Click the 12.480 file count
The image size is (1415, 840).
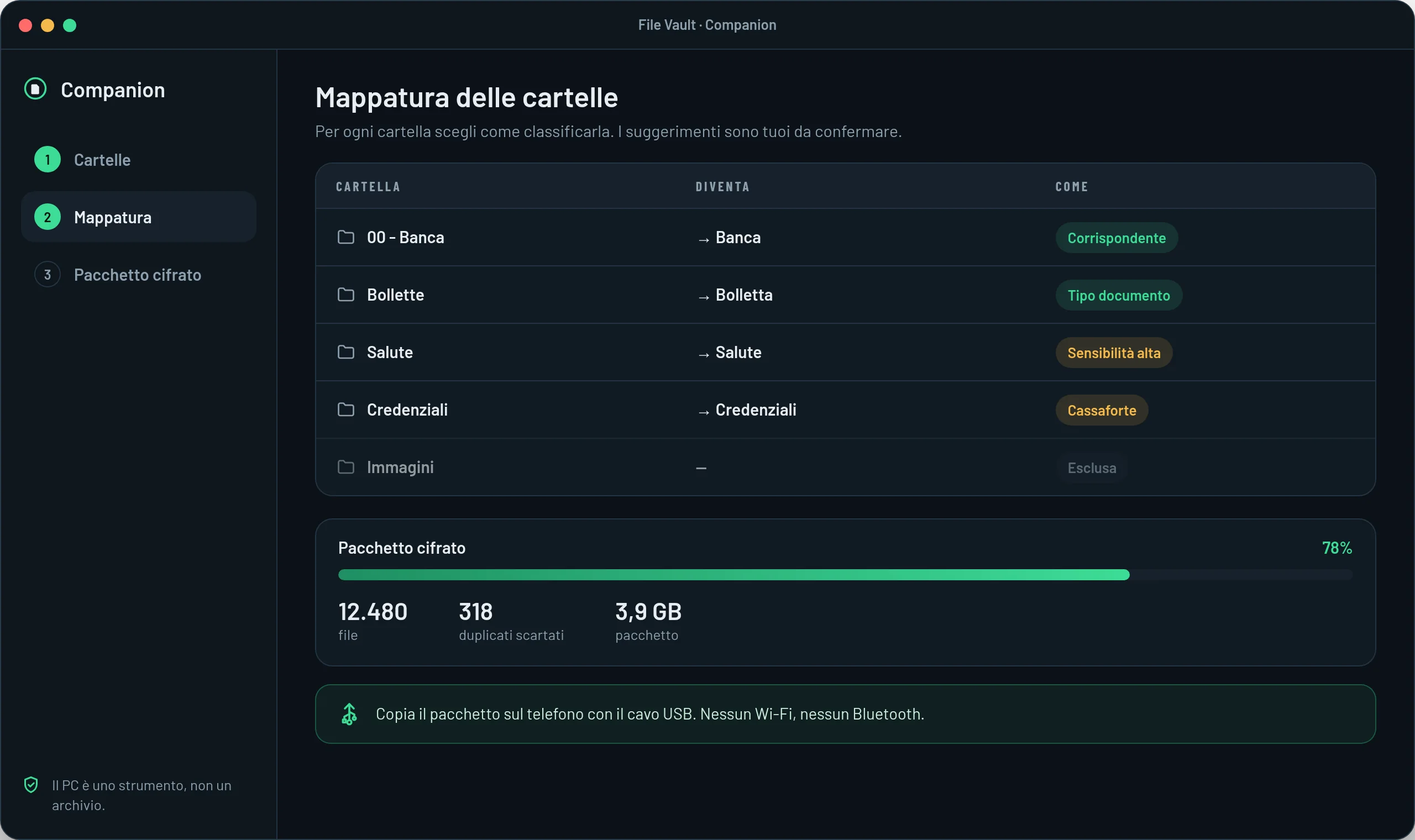(373, 612)
